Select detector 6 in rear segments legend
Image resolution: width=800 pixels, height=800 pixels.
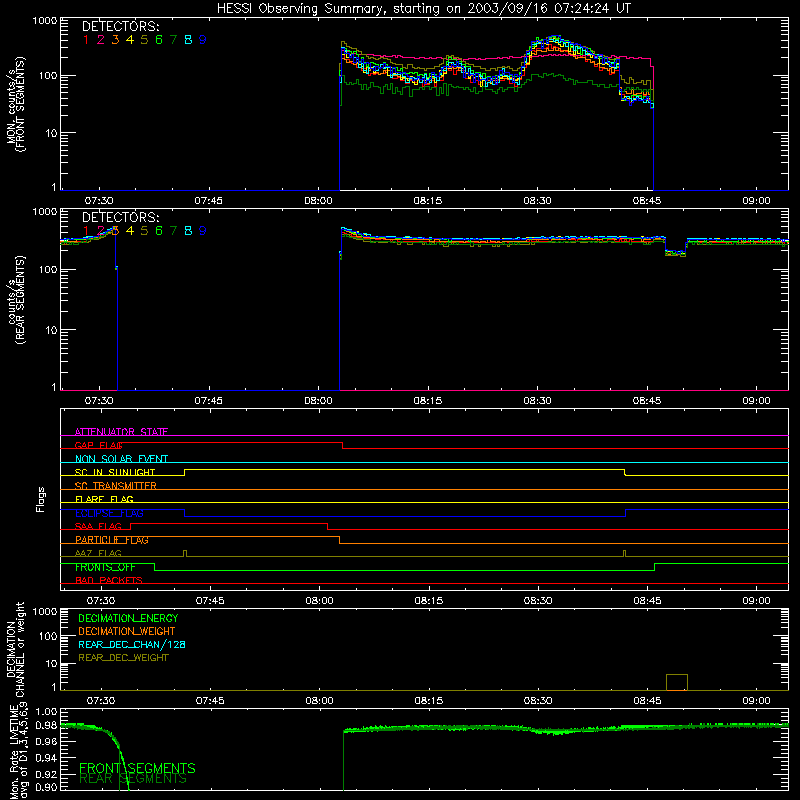click(x=159, y=231)
